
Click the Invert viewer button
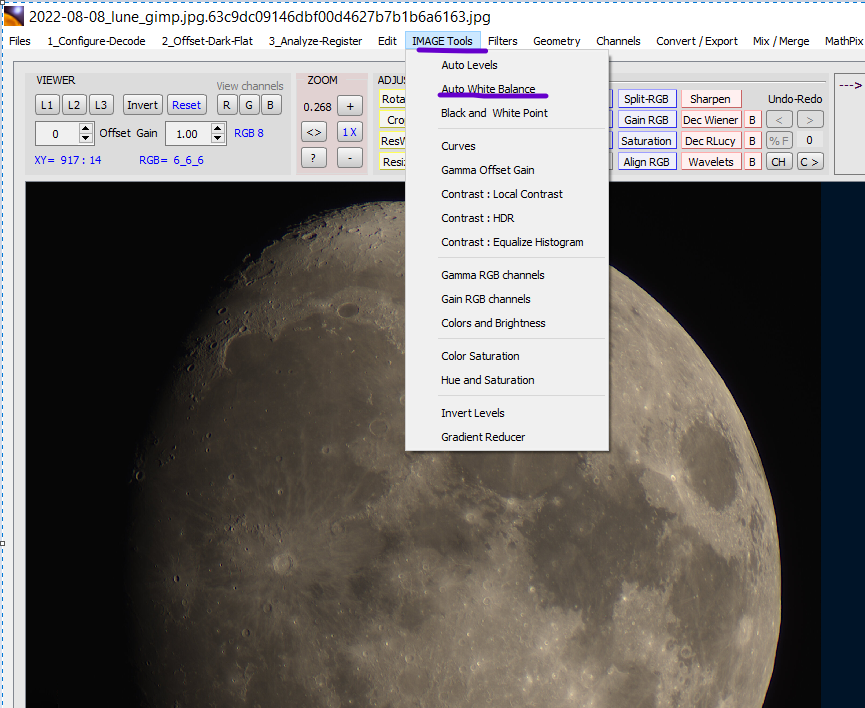coord(142,105)
